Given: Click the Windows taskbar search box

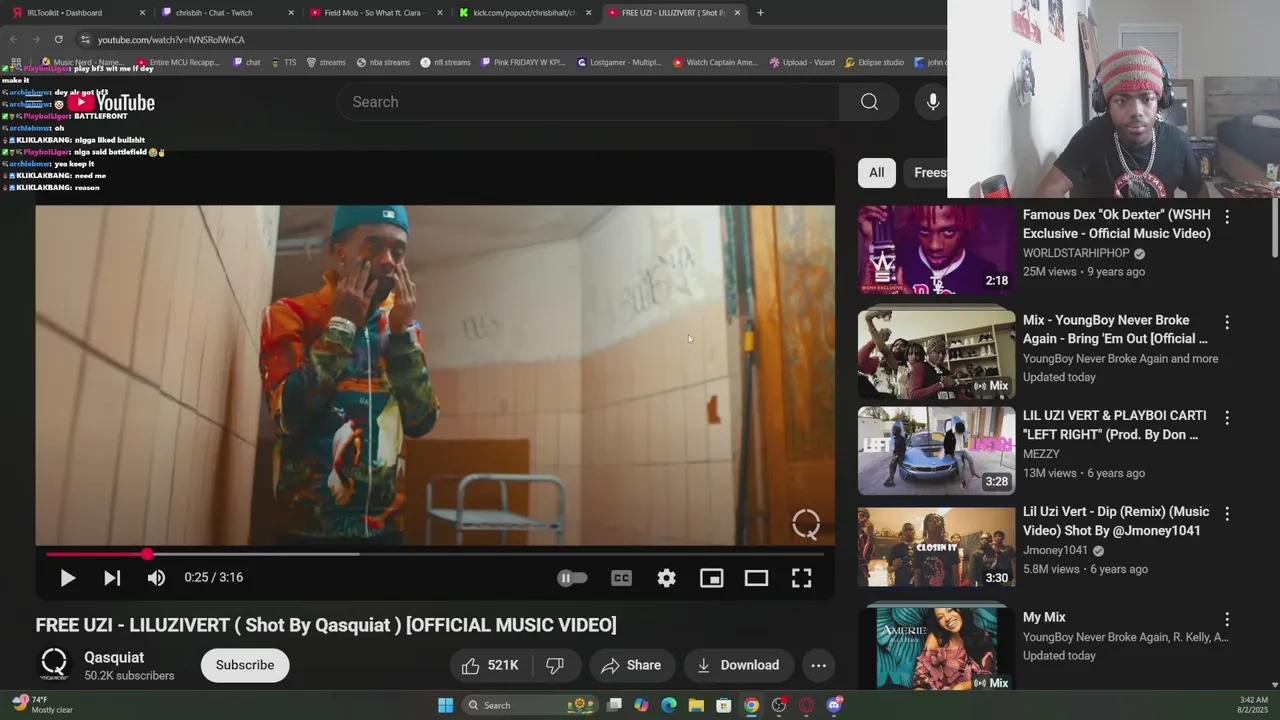Looking at the screenshot, I should [530, 705].
